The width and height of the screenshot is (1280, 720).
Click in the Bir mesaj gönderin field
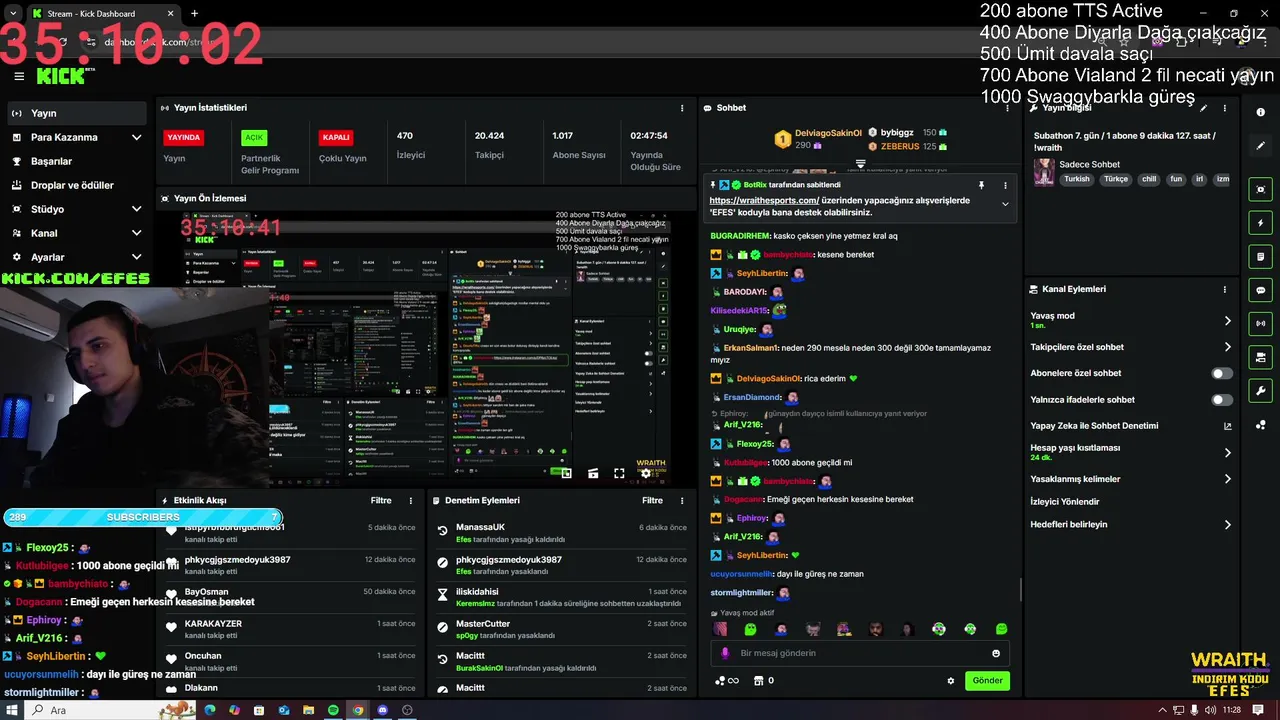click(860, 653)
